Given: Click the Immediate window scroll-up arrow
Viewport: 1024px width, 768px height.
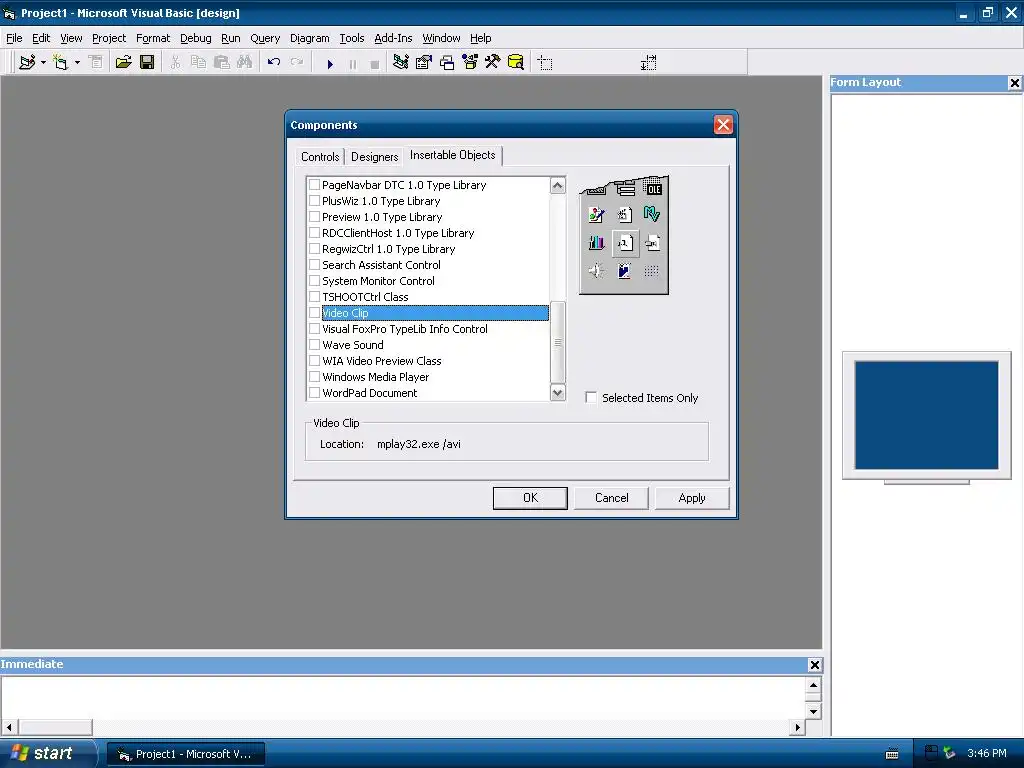Looking at the screenshot, I should [x=813, y=685].
